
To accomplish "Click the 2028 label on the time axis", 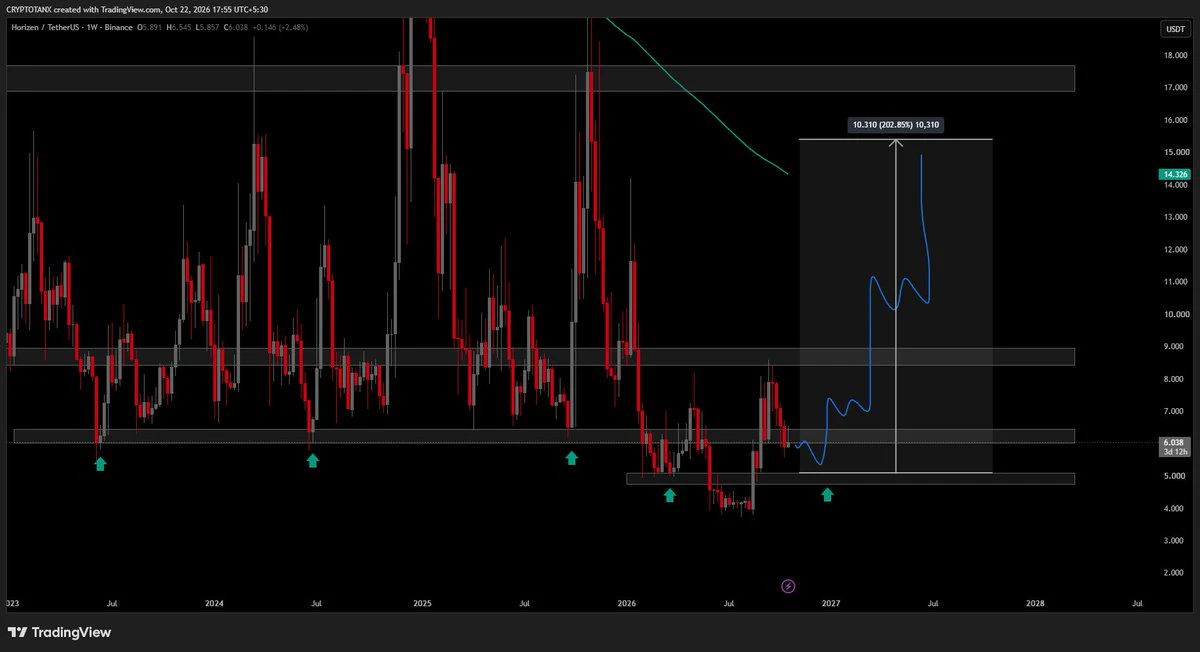I will [x=1035, y=604].
